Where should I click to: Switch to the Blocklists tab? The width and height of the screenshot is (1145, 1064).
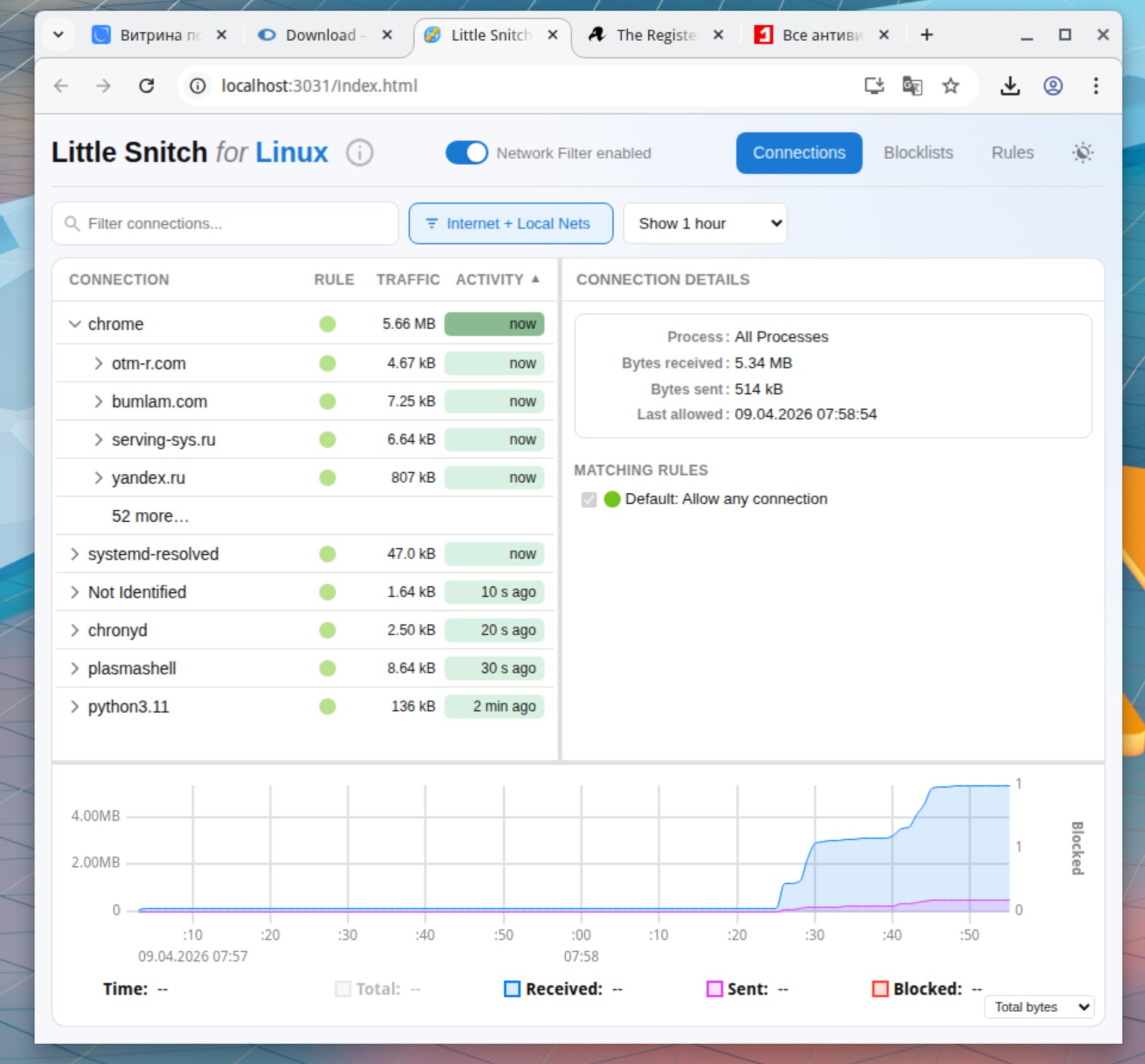(x=918, y=153)
